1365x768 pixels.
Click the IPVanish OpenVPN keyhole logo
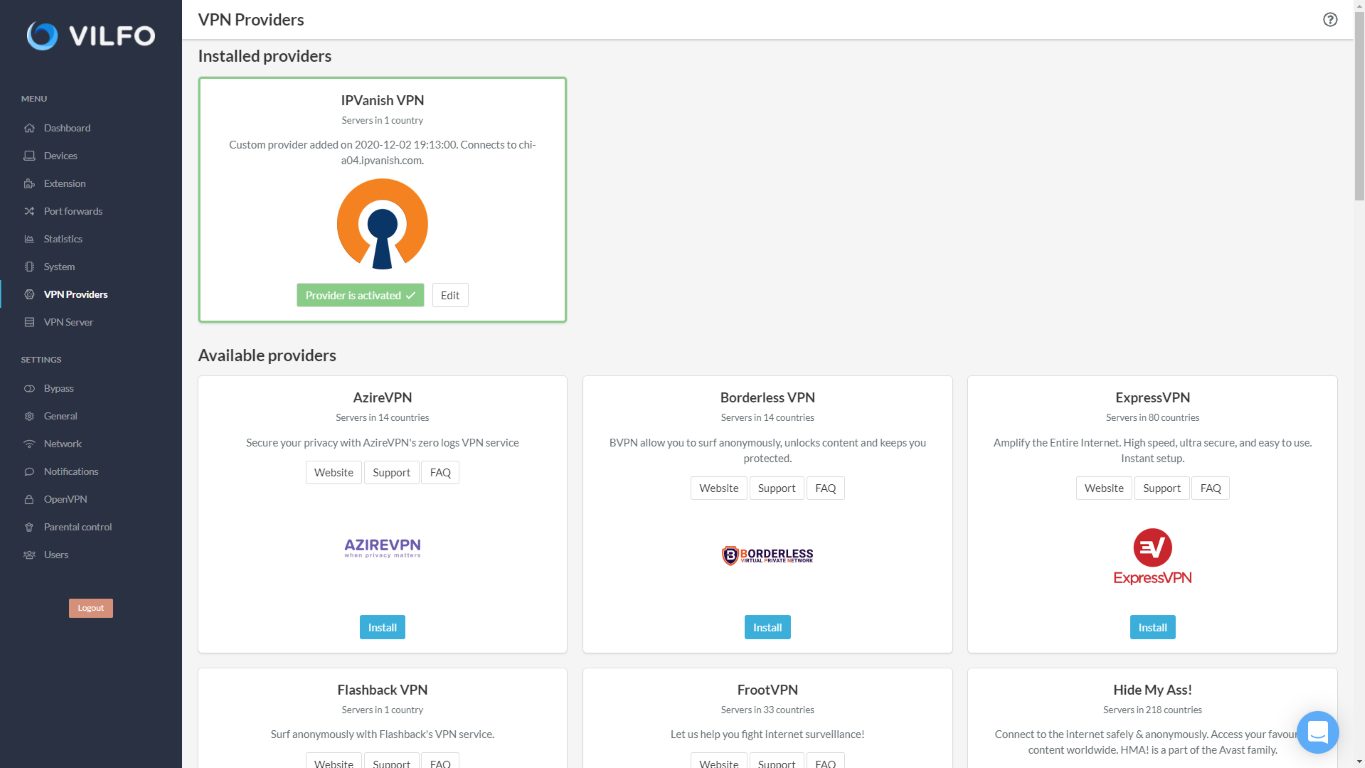click(x=382, y=224)
